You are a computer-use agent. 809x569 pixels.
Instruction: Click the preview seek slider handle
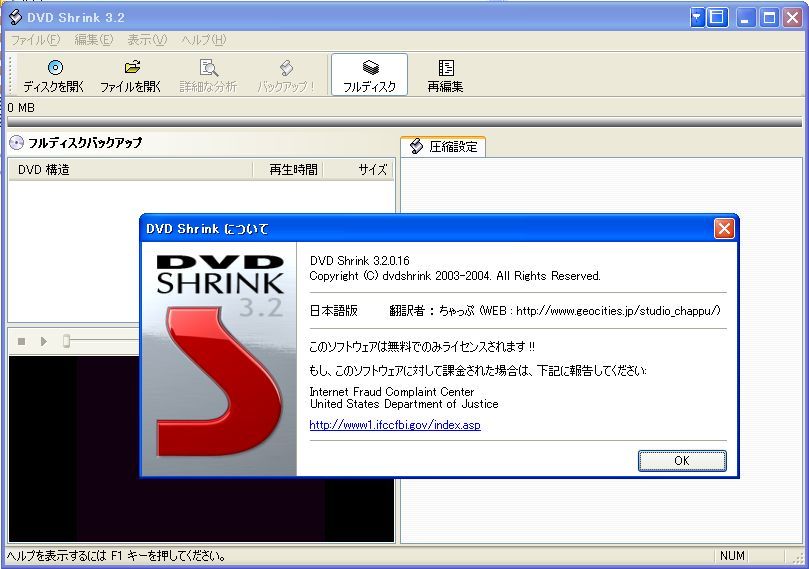click(66, 341)
